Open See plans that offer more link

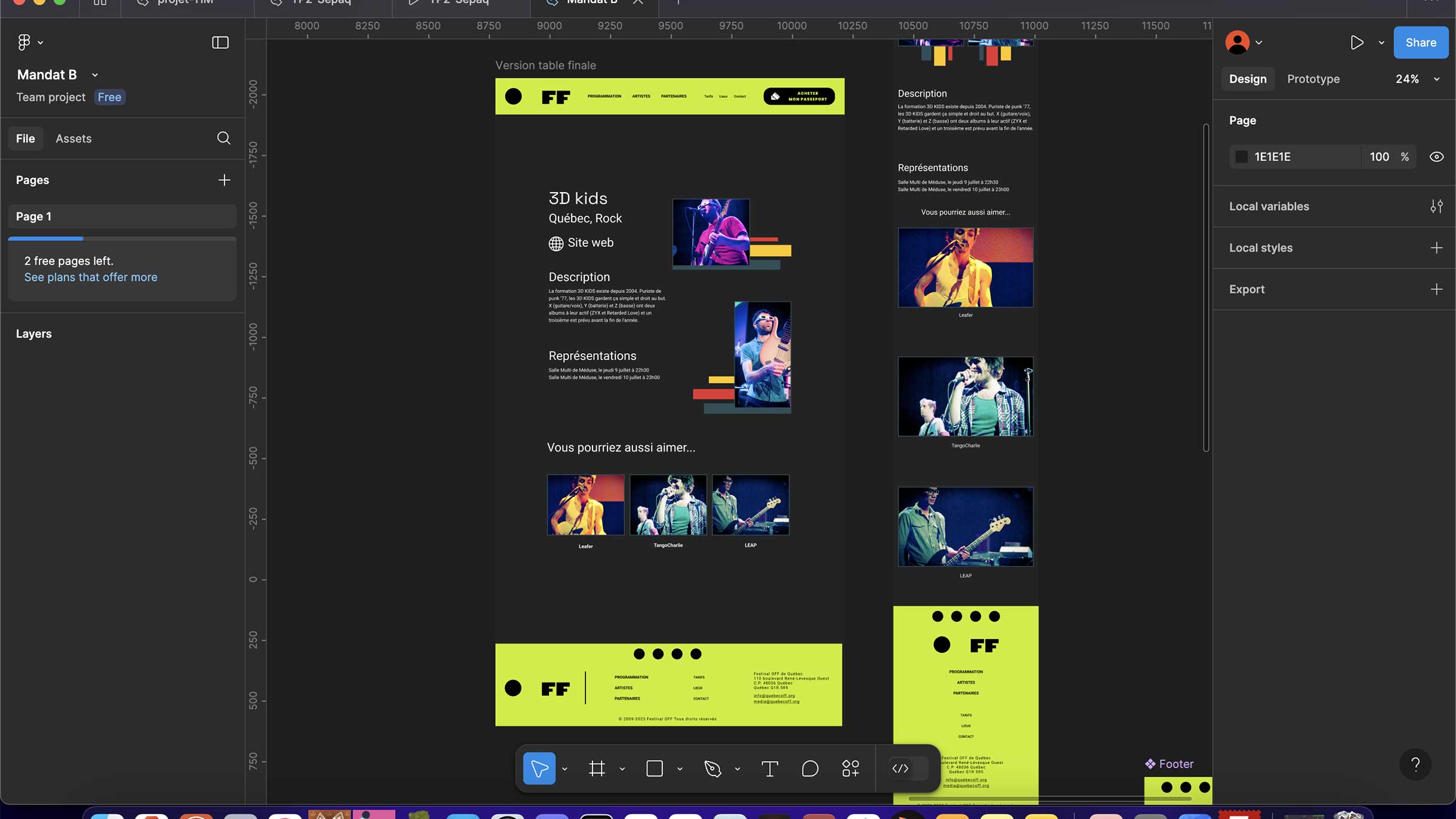click(x=91, y=277)
